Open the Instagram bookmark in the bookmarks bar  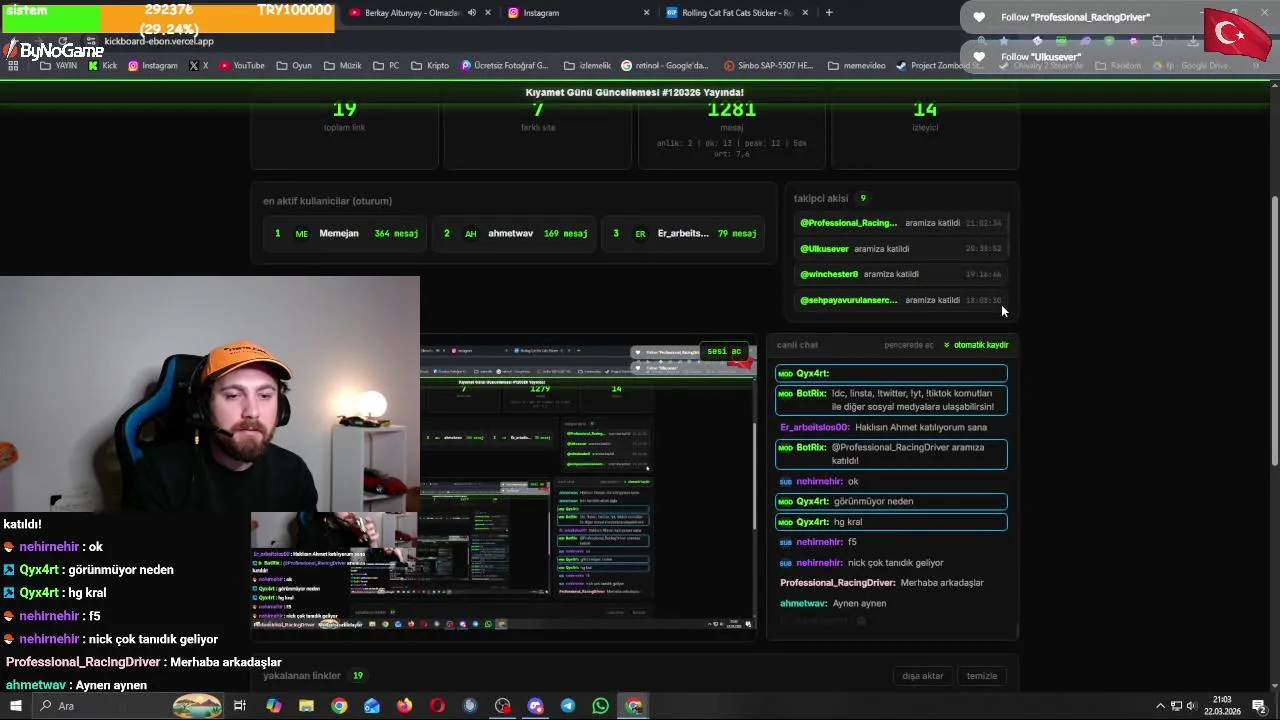(x=152, y=66)
